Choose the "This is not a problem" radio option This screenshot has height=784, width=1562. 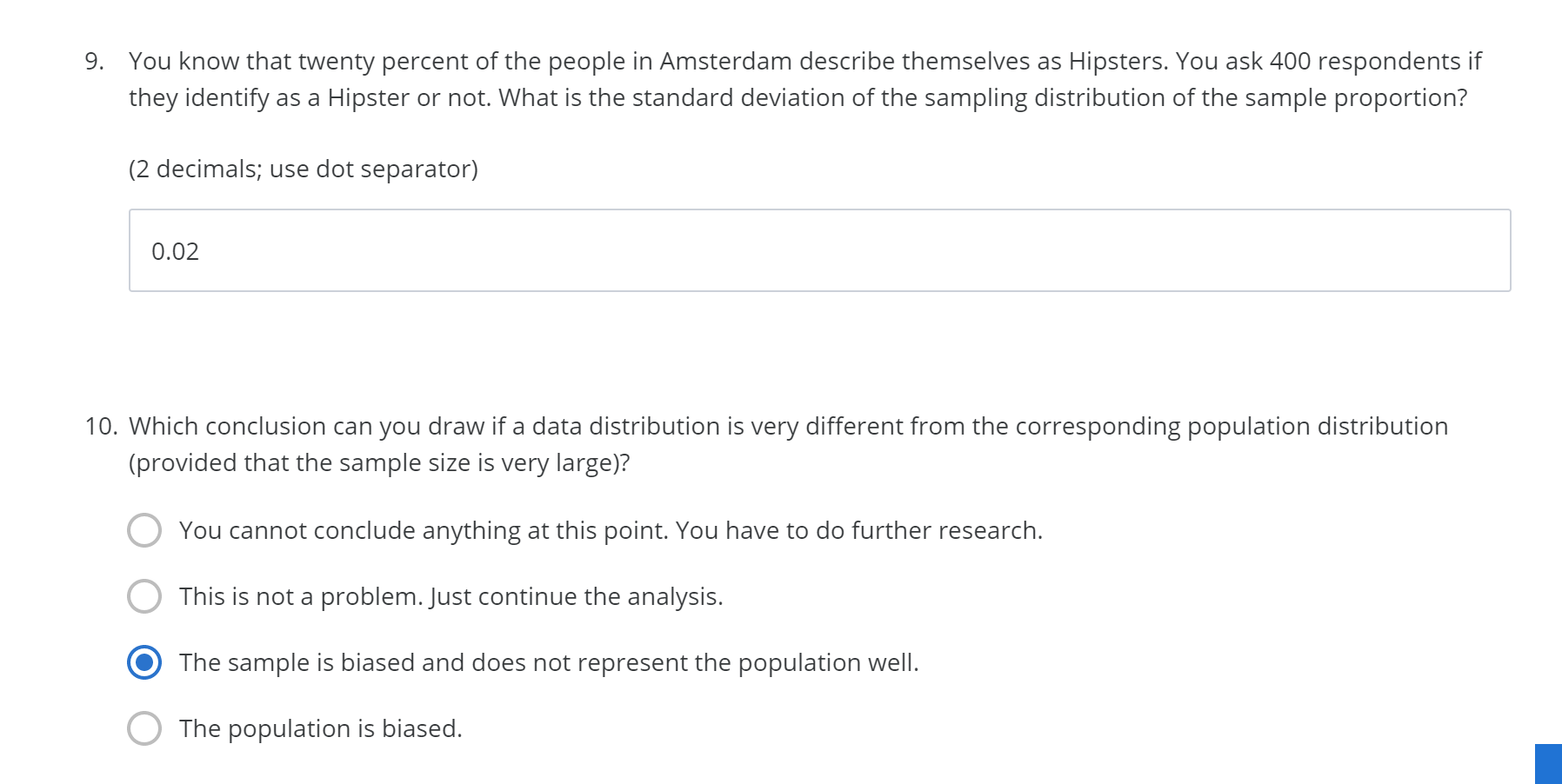click(x=144, y=596)
